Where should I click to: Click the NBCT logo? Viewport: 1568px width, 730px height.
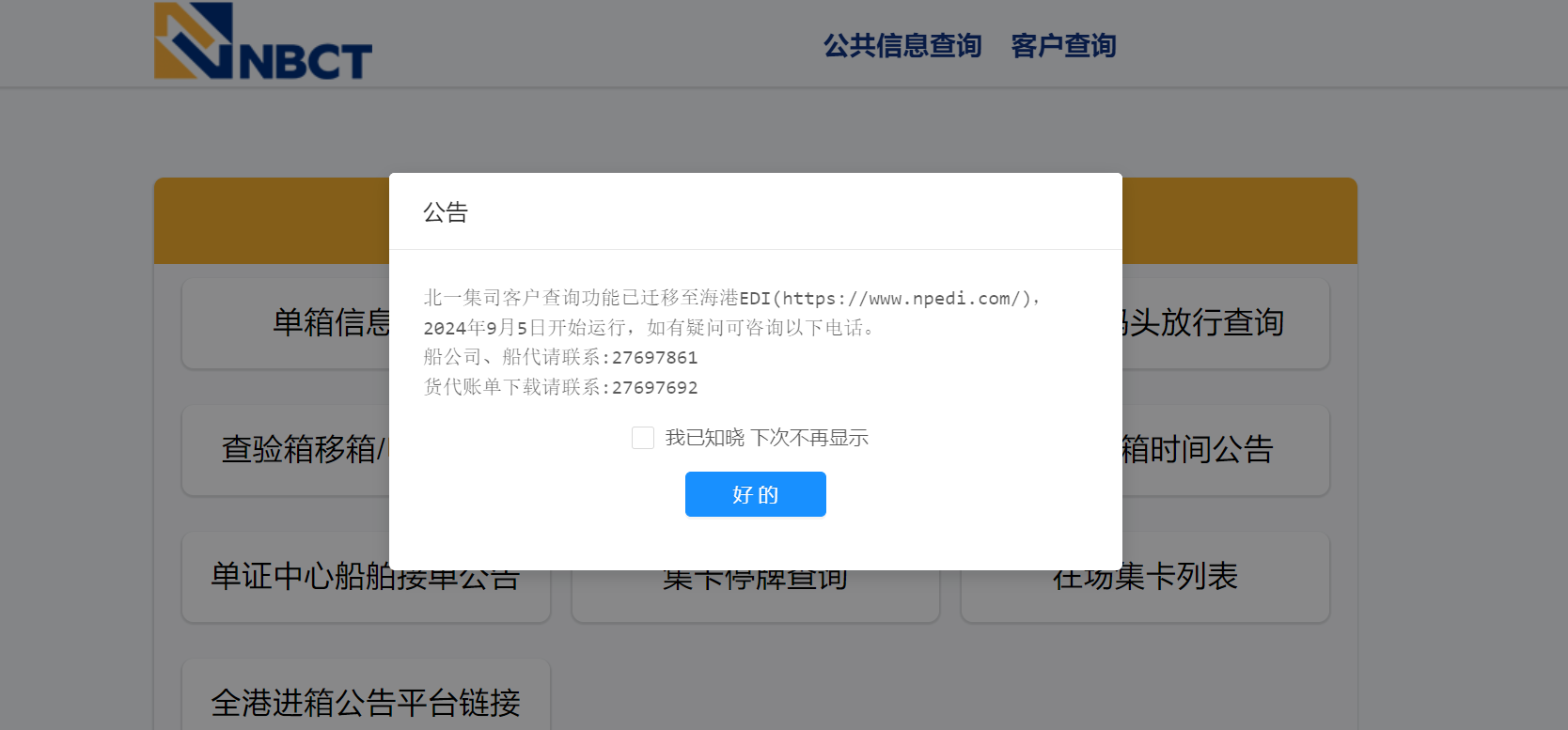(262, 41)
